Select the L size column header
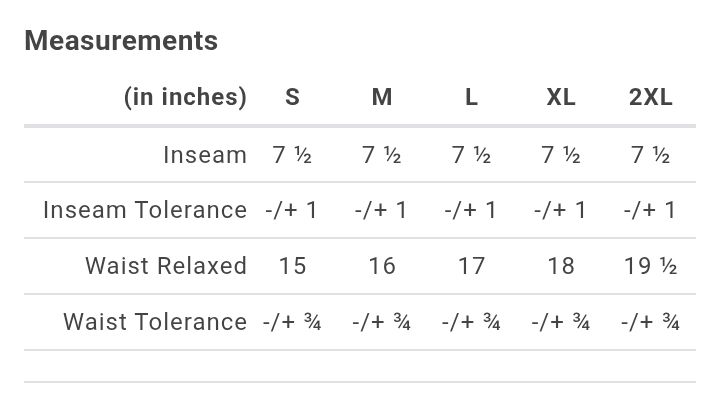Screen dimensions: 719x393 click(471, 97)
